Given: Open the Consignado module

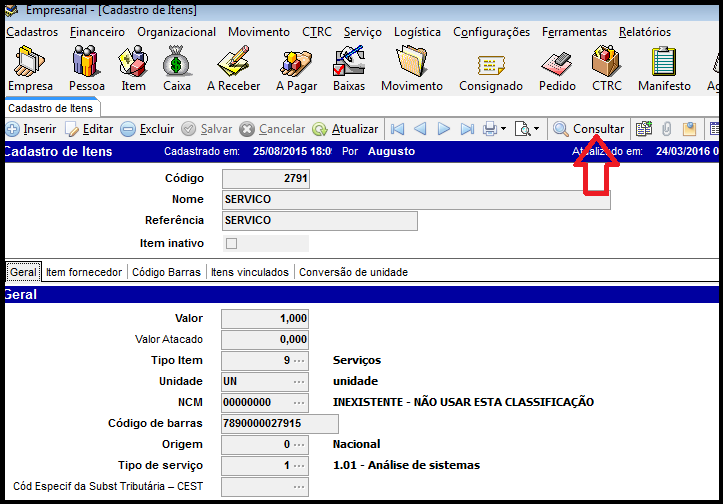Looking at the screenshot, I should [490, 66].
